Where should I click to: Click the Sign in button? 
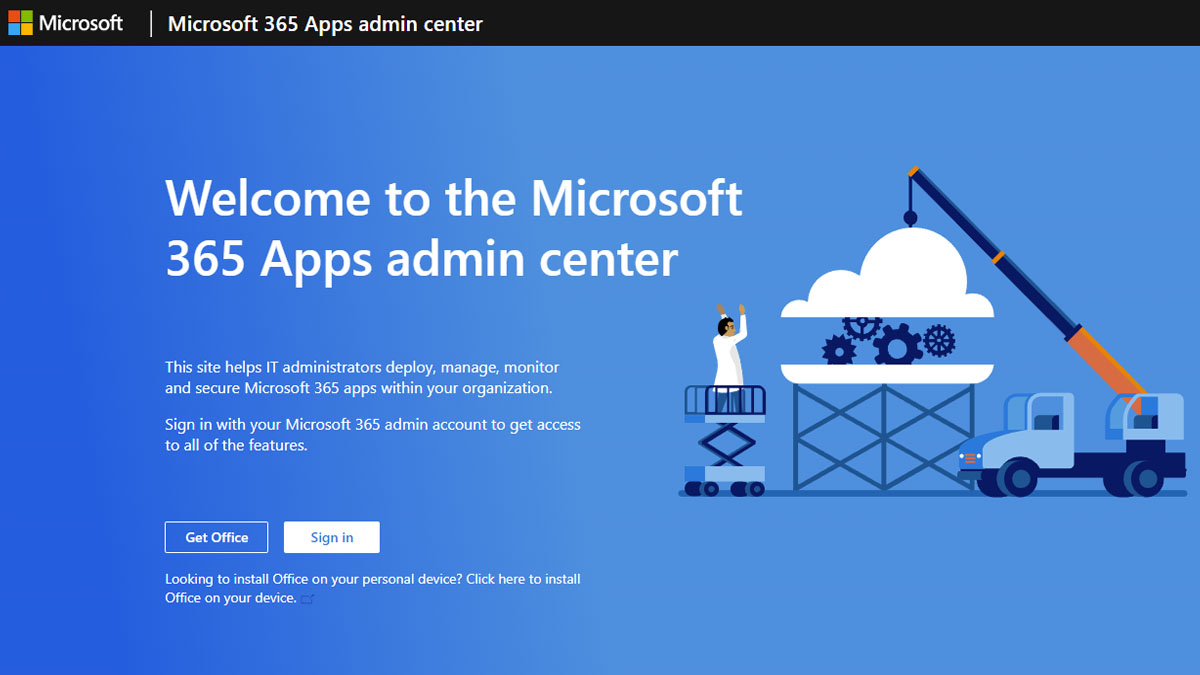click(x=332, y=537)
